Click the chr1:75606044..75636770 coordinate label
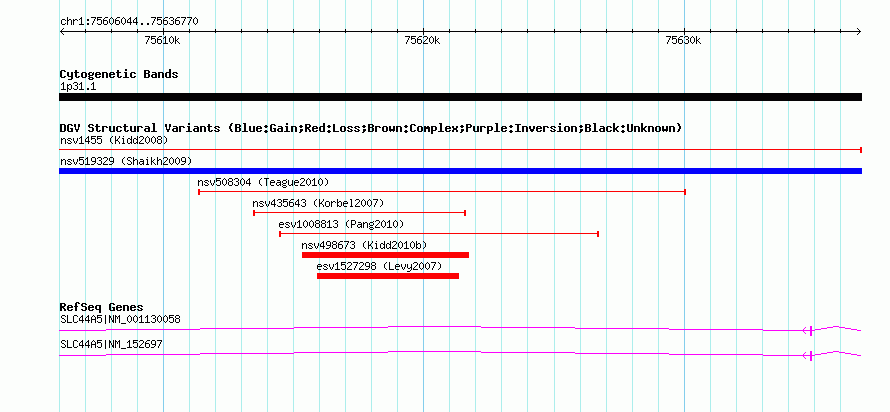Viewport: 890px width, 412px height. [129, 22]
